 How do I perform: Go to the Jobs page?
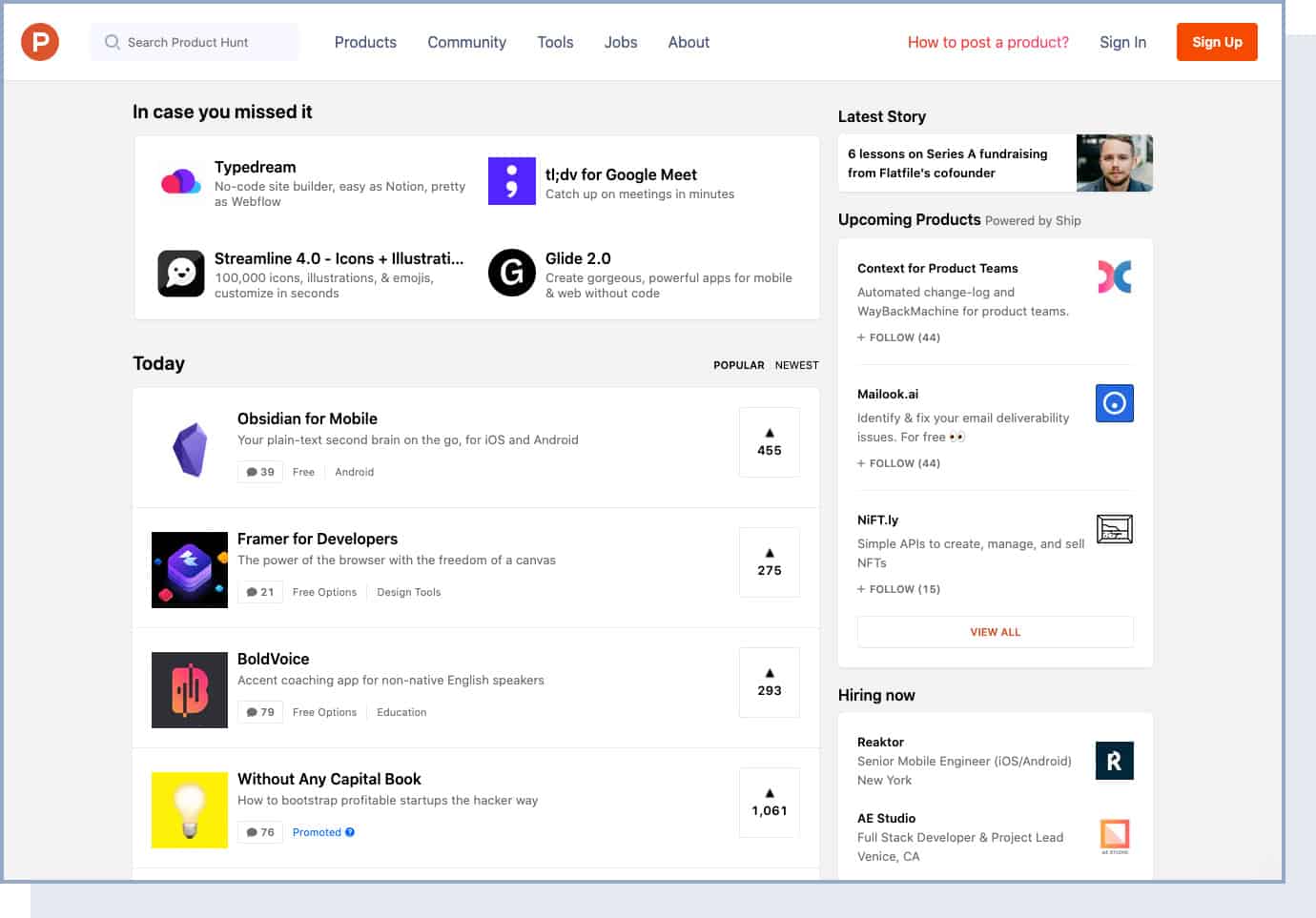[x=621, y=42]
